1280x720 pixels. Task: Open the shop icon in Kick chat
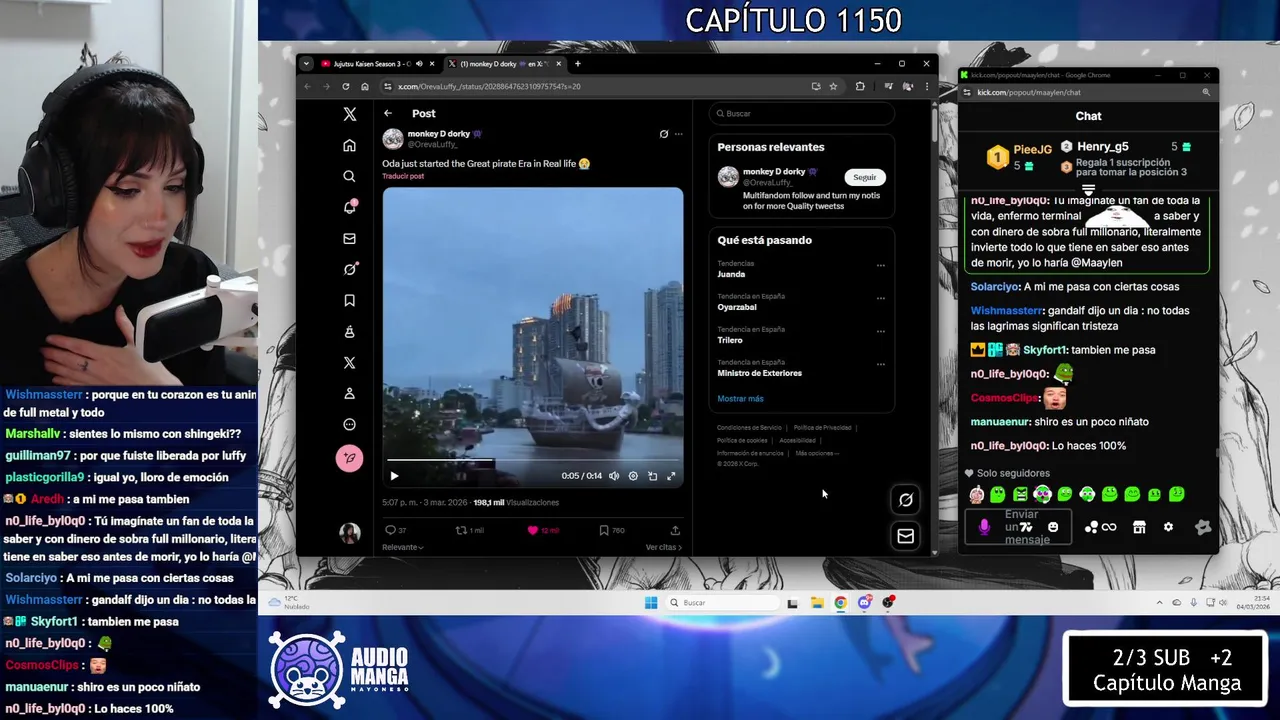point(1139,527)
